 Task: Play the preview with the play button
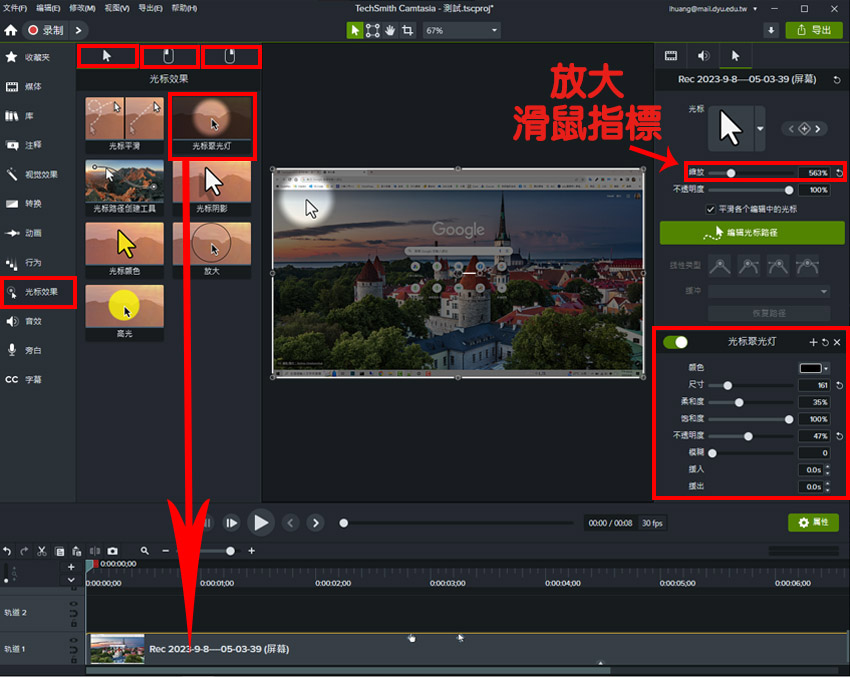(x=261, y=522)
